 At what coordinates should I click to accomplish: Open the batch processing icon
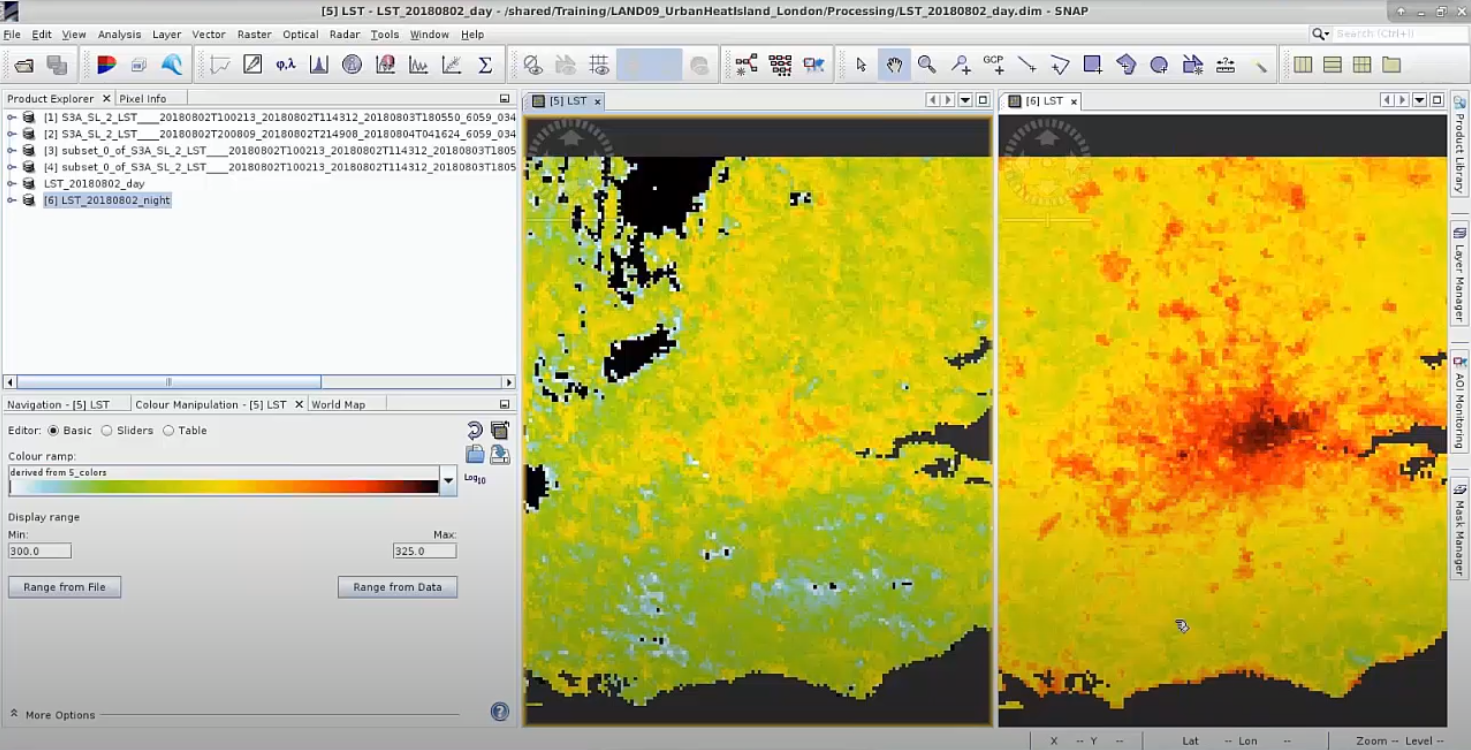(x=780, y=65)
